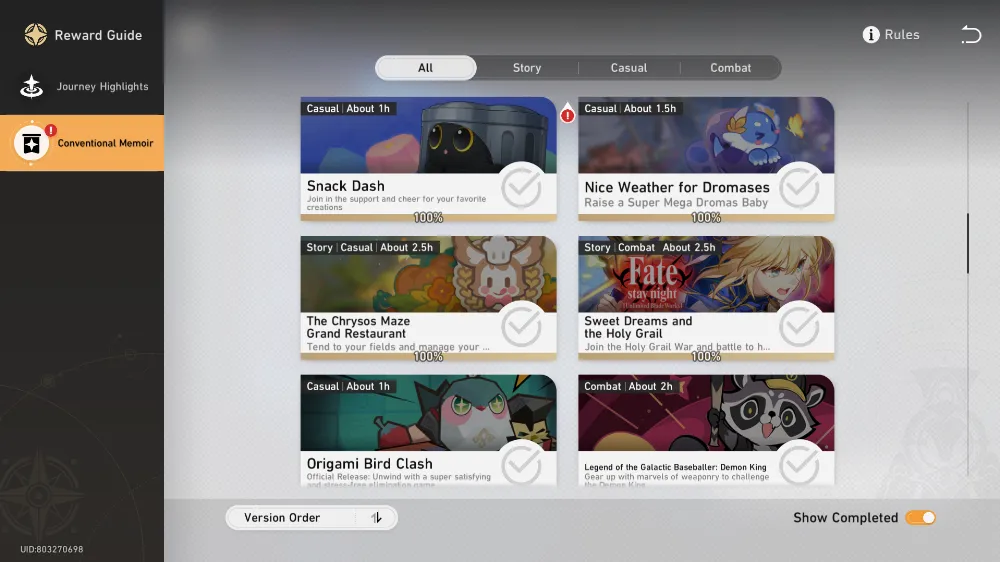Click the sort direction arrows icon
Screen dimensions: 1000x562
(x=376, y=517)
